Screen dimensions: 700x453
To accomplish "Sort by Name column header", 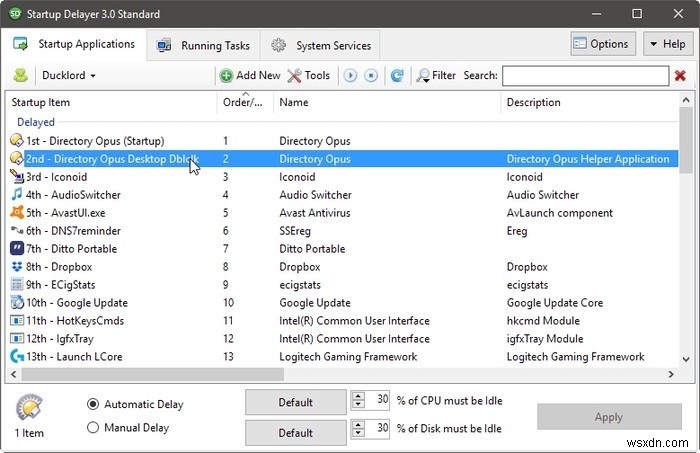I will pyautogui.click(x=387, y=102).
